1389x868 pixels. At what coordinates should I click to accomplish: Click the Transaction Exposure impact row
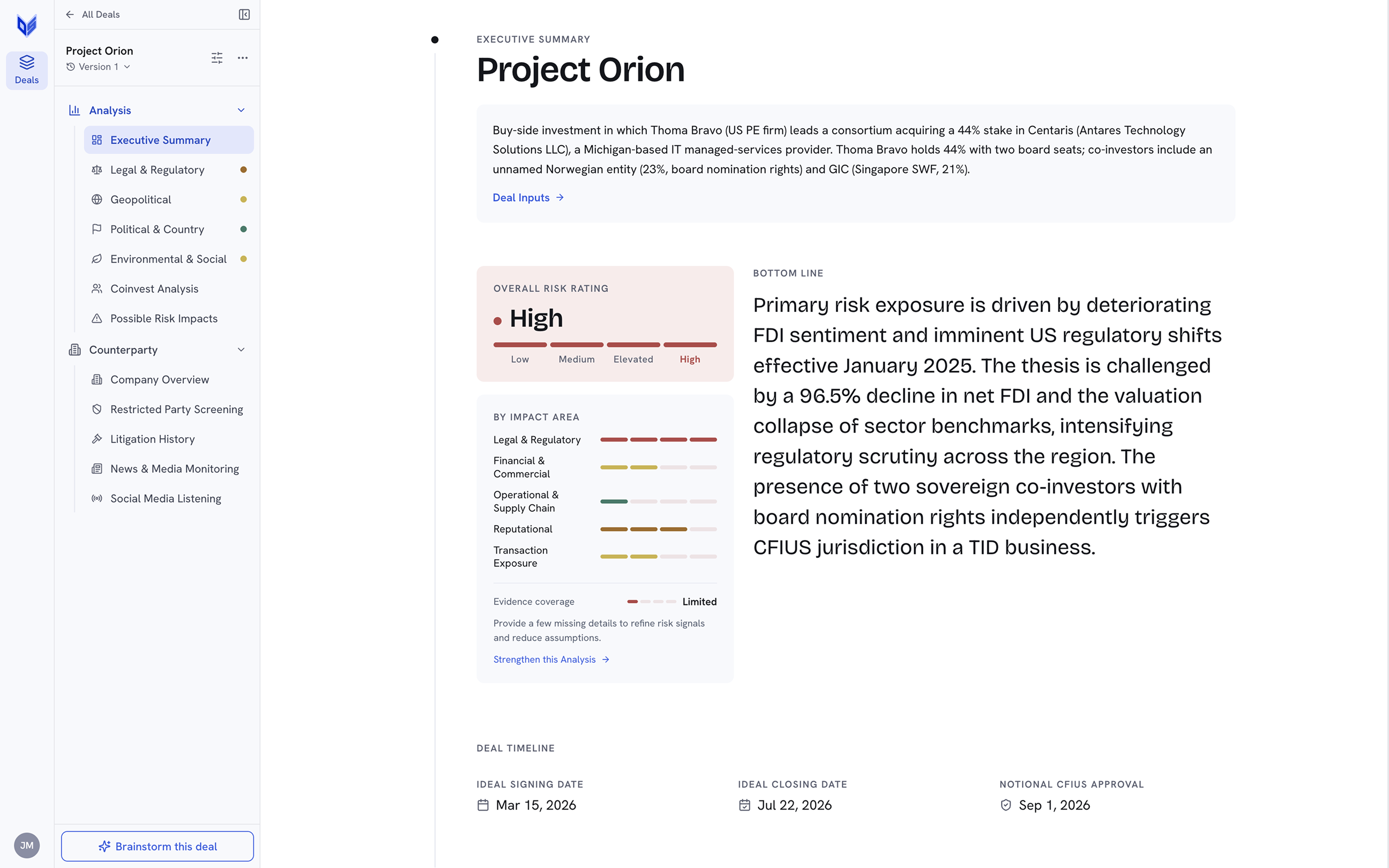click(x=605, y=557)
